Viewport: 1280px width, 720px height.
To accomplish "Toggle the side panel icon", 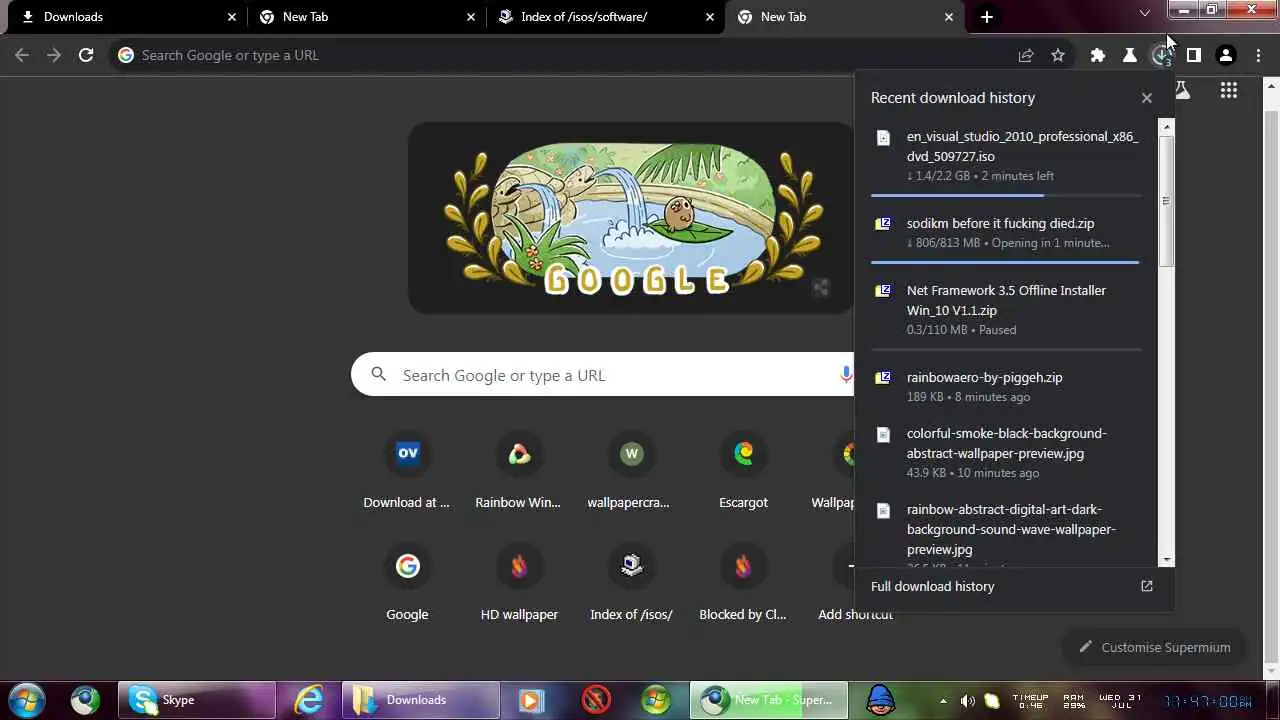I will click(x=1194, y=55).
